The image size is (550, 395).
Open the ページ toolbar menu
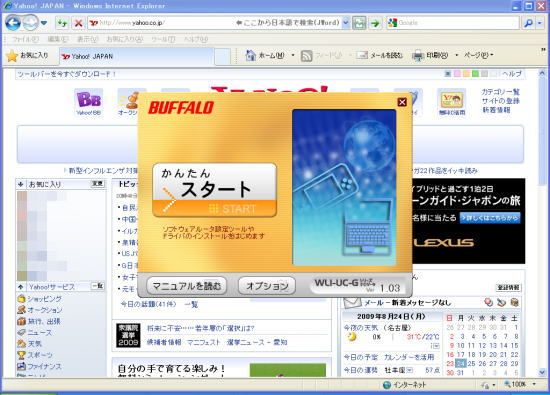pyautogui.click(x=478, y=55)
